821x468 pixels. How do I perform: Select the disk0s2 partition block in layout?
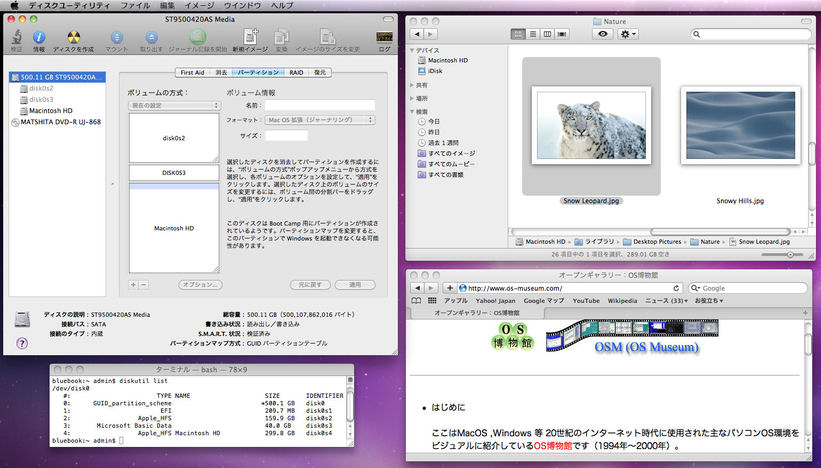(174, 138)
